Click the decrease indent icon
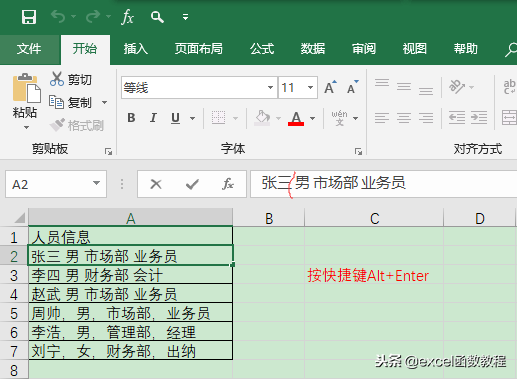The width and height of the screenshot is (517, 379). (457, 118)
